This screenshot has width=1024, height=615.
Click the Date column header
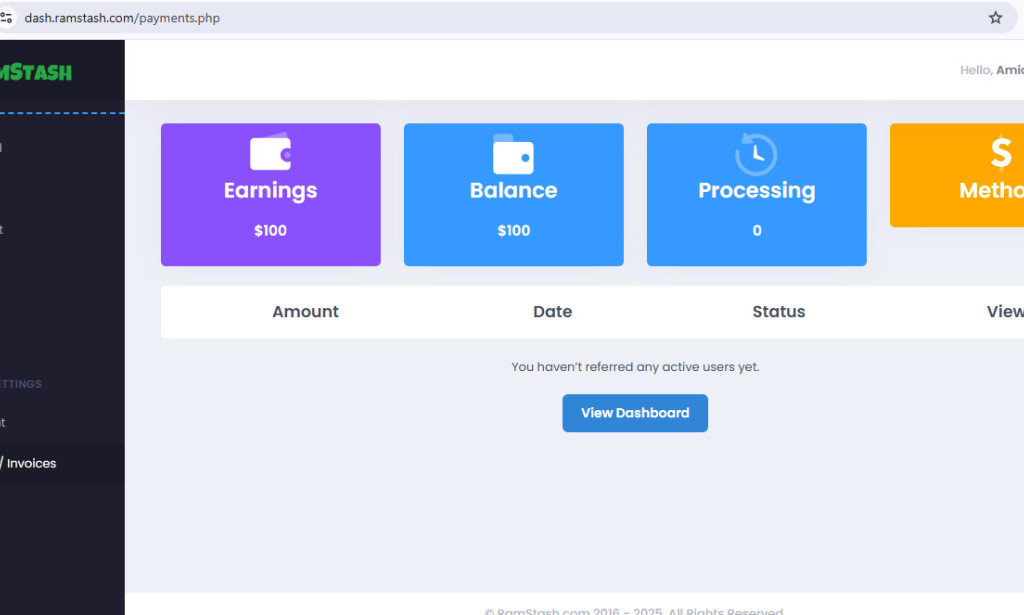[552, 311]
